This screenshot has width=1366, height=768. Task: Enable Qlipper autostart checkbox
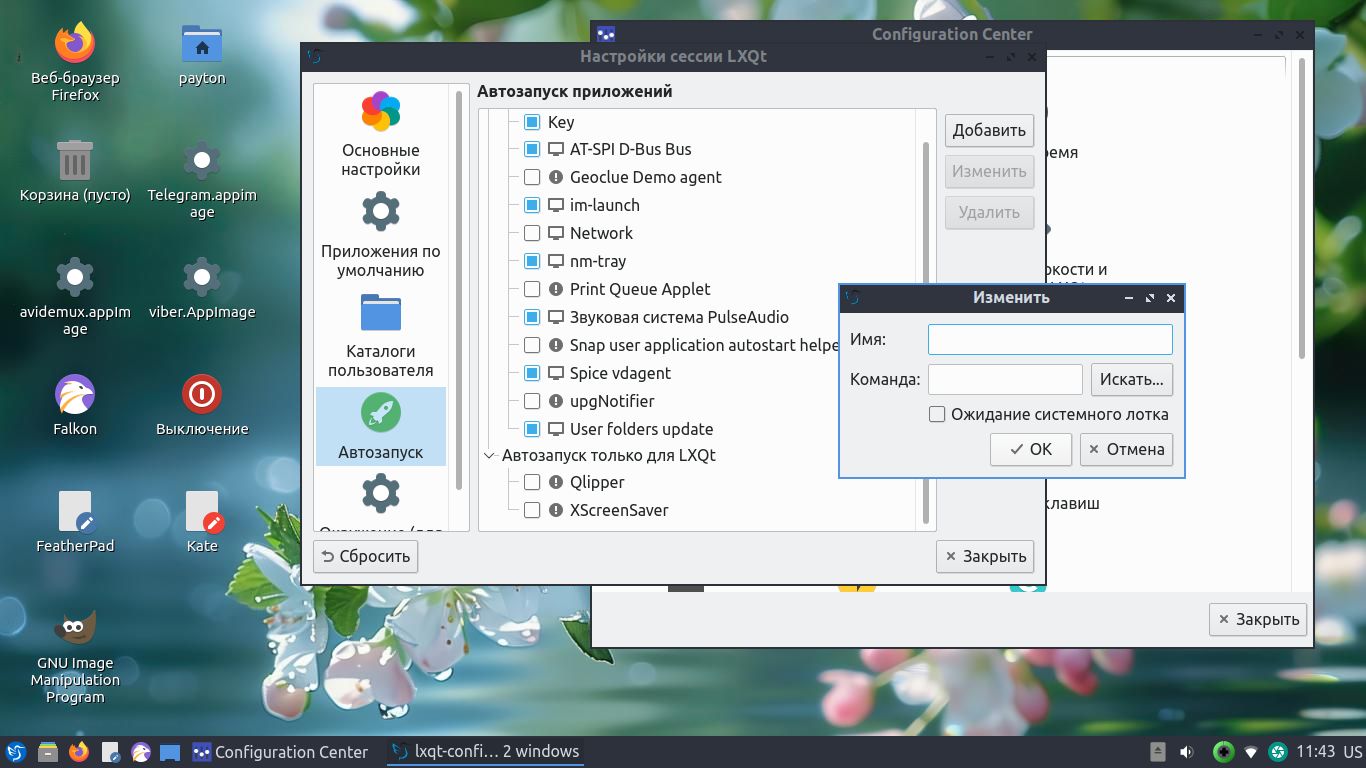(532, 482)
